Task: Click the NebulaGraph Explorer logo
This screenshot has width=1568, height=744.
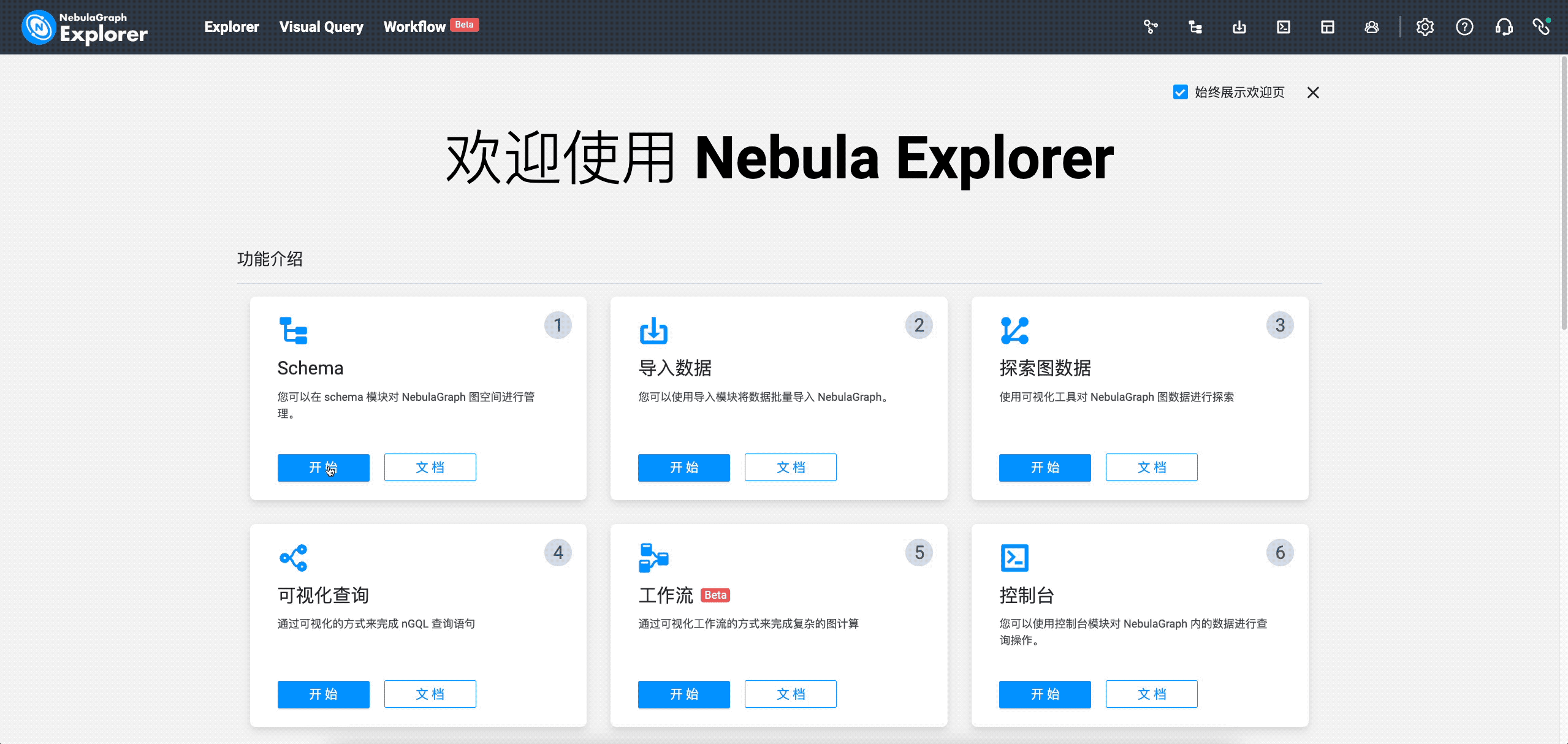Action: pyautogui.click(x=85, y=28)
